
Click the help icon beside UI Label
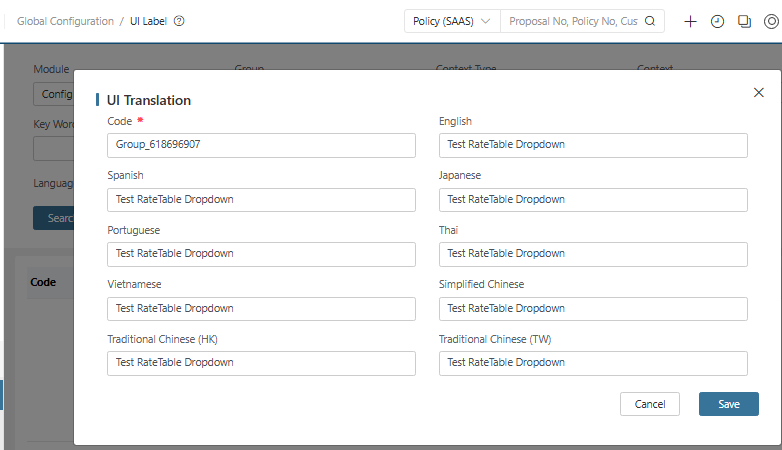pos(179,21)
